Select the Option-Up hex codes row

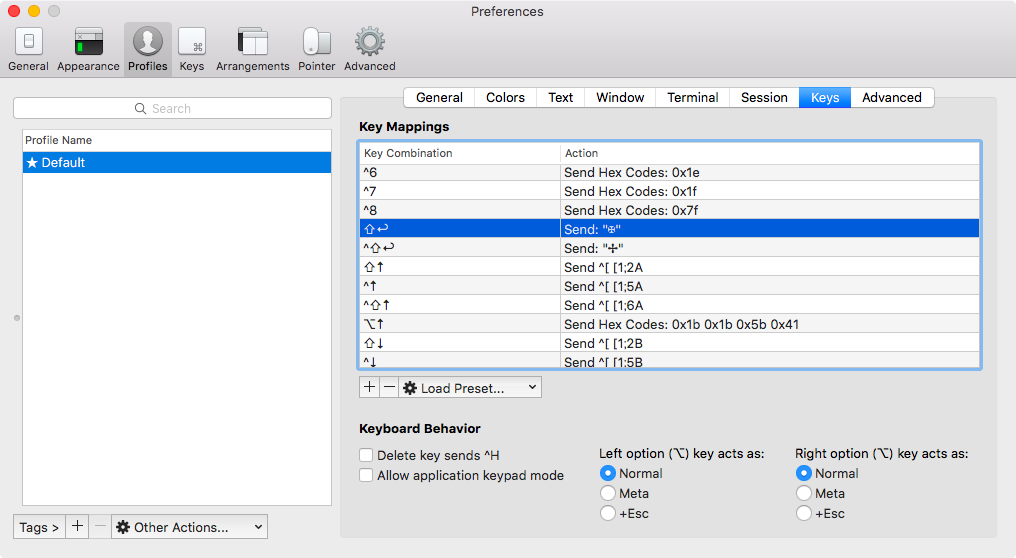coord(669,324)
